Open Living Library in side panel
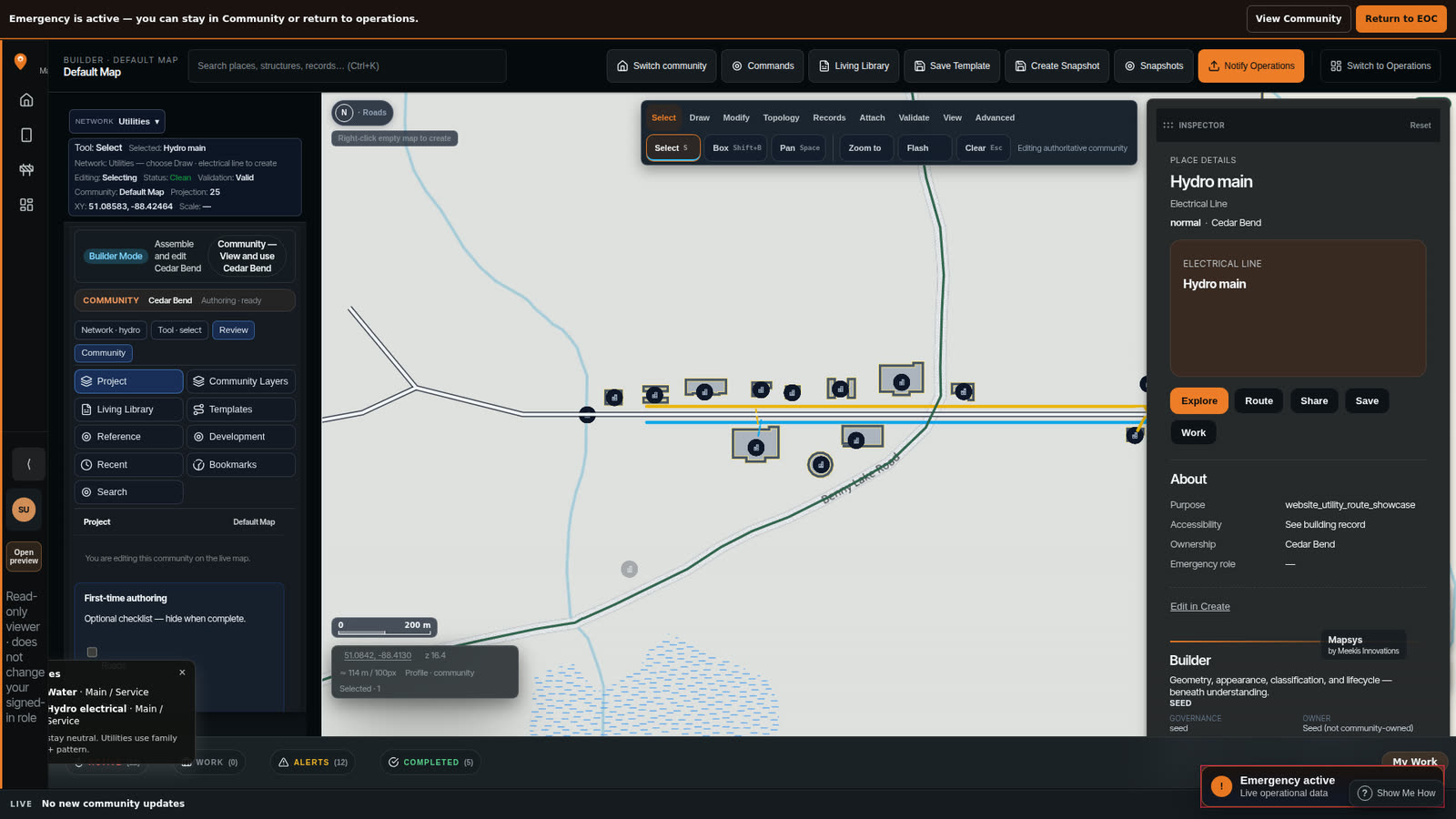This screenshot has height=819, width=1456. 128,409
